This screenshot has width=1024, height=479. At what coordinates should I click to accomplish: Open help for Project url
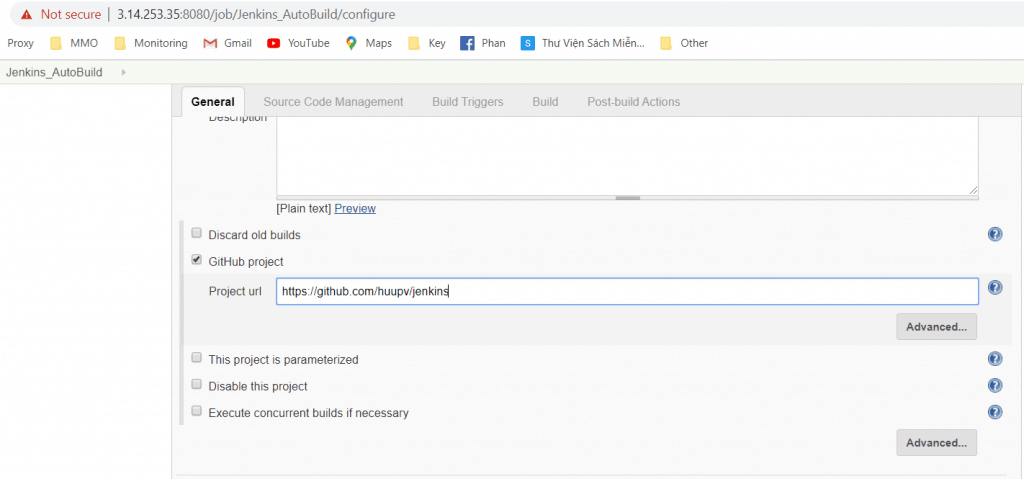[x=995, y=288]
